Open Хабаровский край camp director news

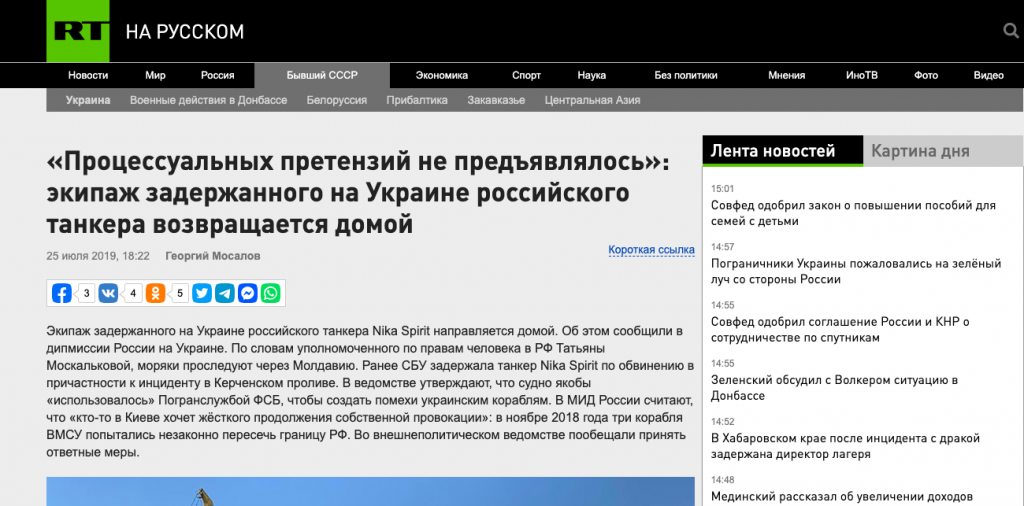pyautogui.click(x=845, y=446)
